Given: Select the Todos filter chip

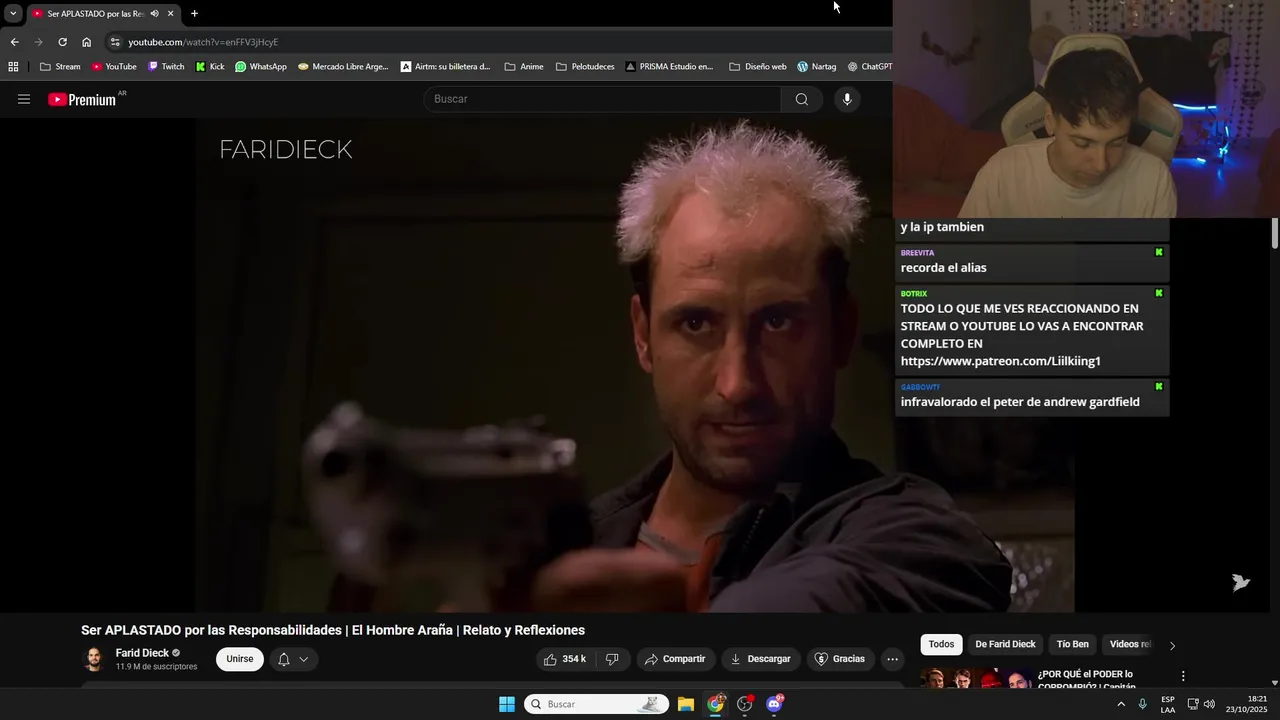Looking at the screenshot, I should [x=941, y=644].
